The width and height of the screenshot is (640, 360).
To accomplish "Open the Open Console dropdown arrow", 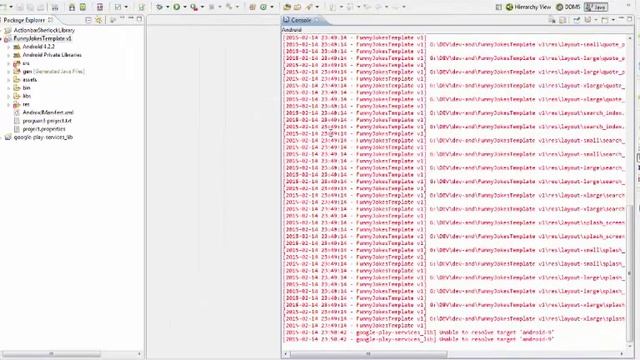I will coord(613,20).
